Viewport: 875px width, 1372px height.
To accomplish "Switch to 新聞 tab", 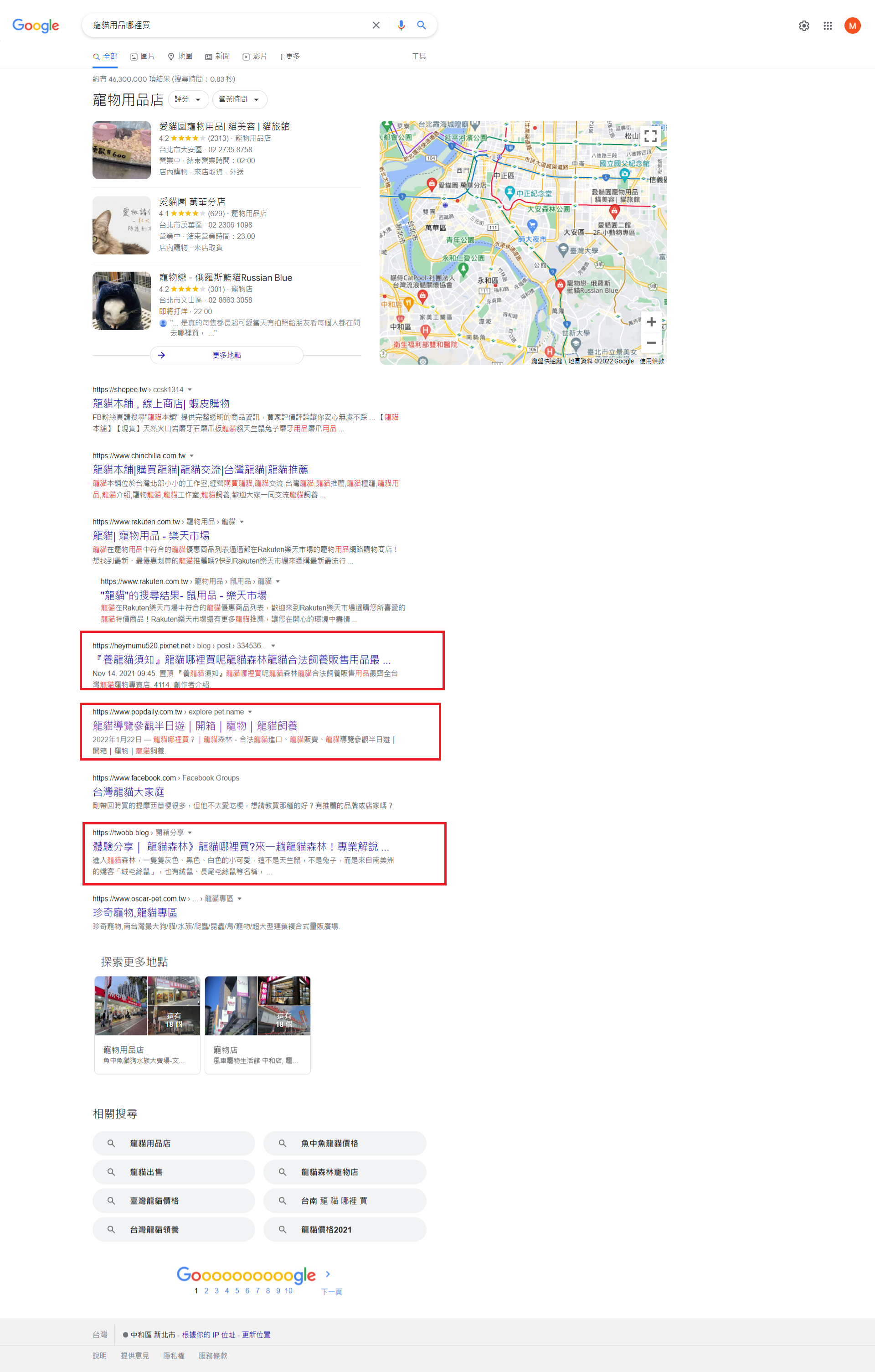I will (x=217, y=56).
